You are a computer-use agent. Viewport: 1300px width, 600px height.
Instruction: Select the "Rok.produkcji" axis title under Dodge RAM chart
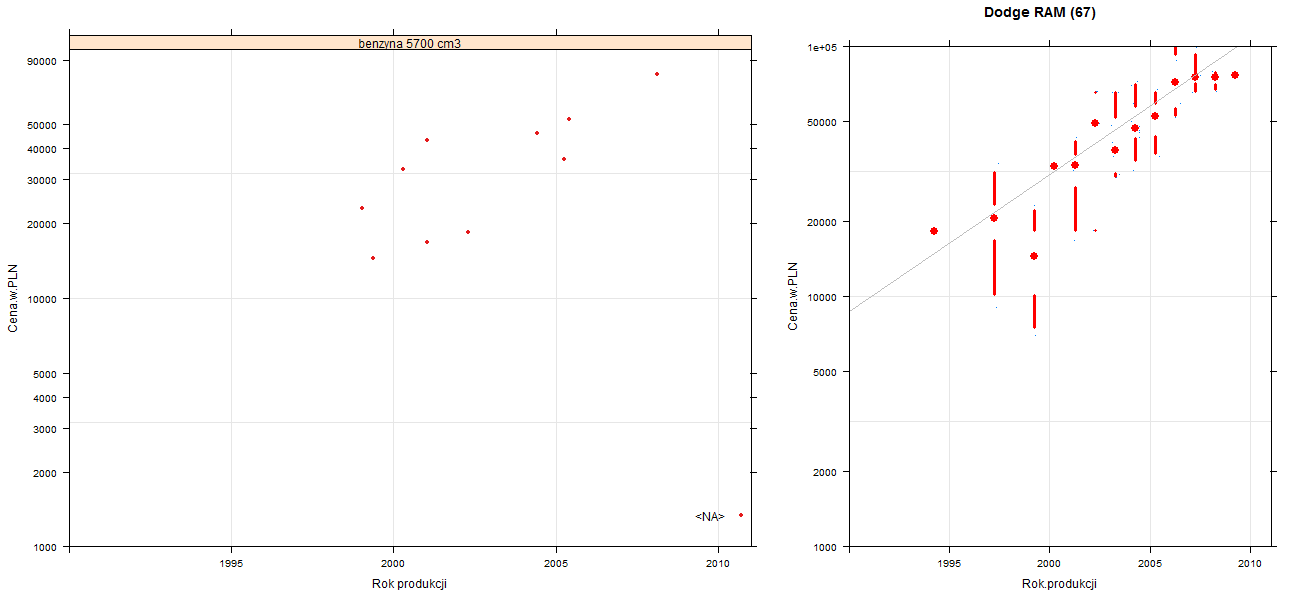[x=1060, y=584]
